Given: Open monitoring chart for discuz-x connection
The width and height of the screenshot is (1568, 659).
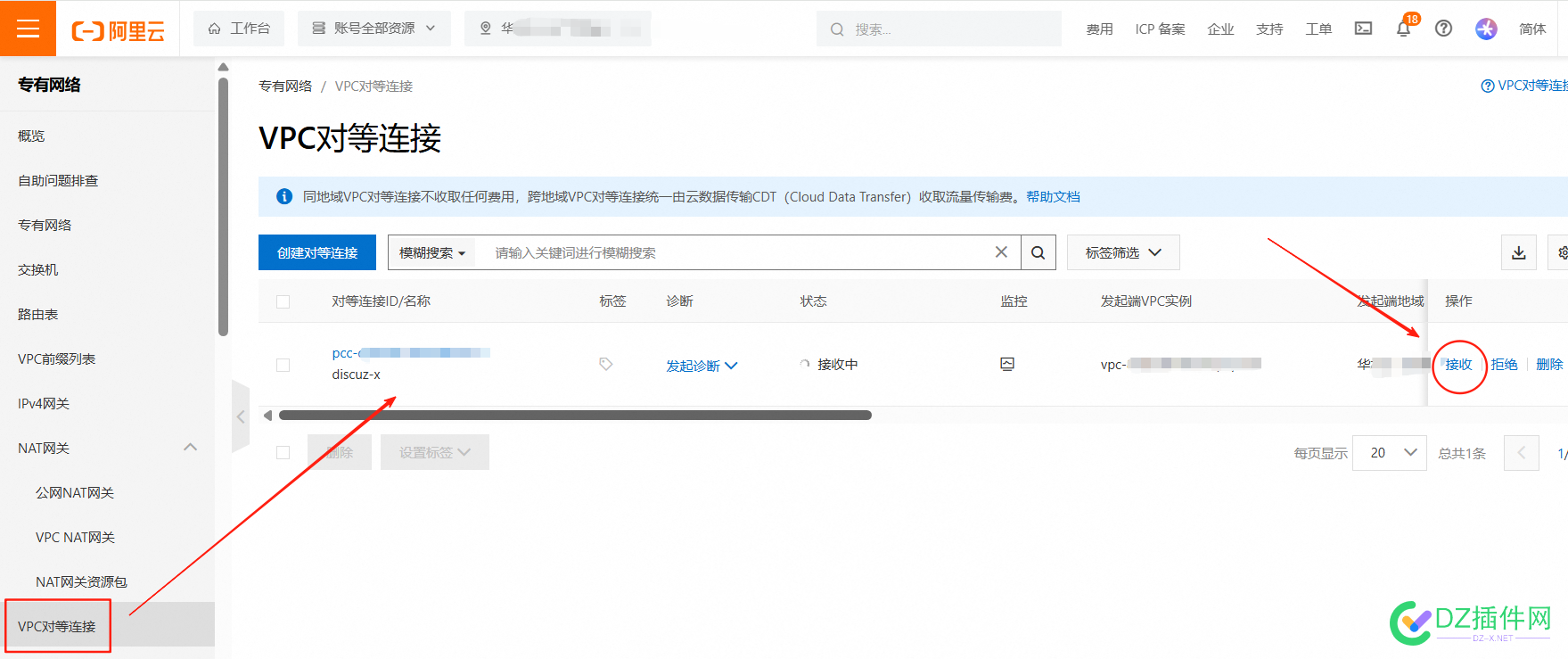Looking at the screenshot, I should tap(1007, 364).
